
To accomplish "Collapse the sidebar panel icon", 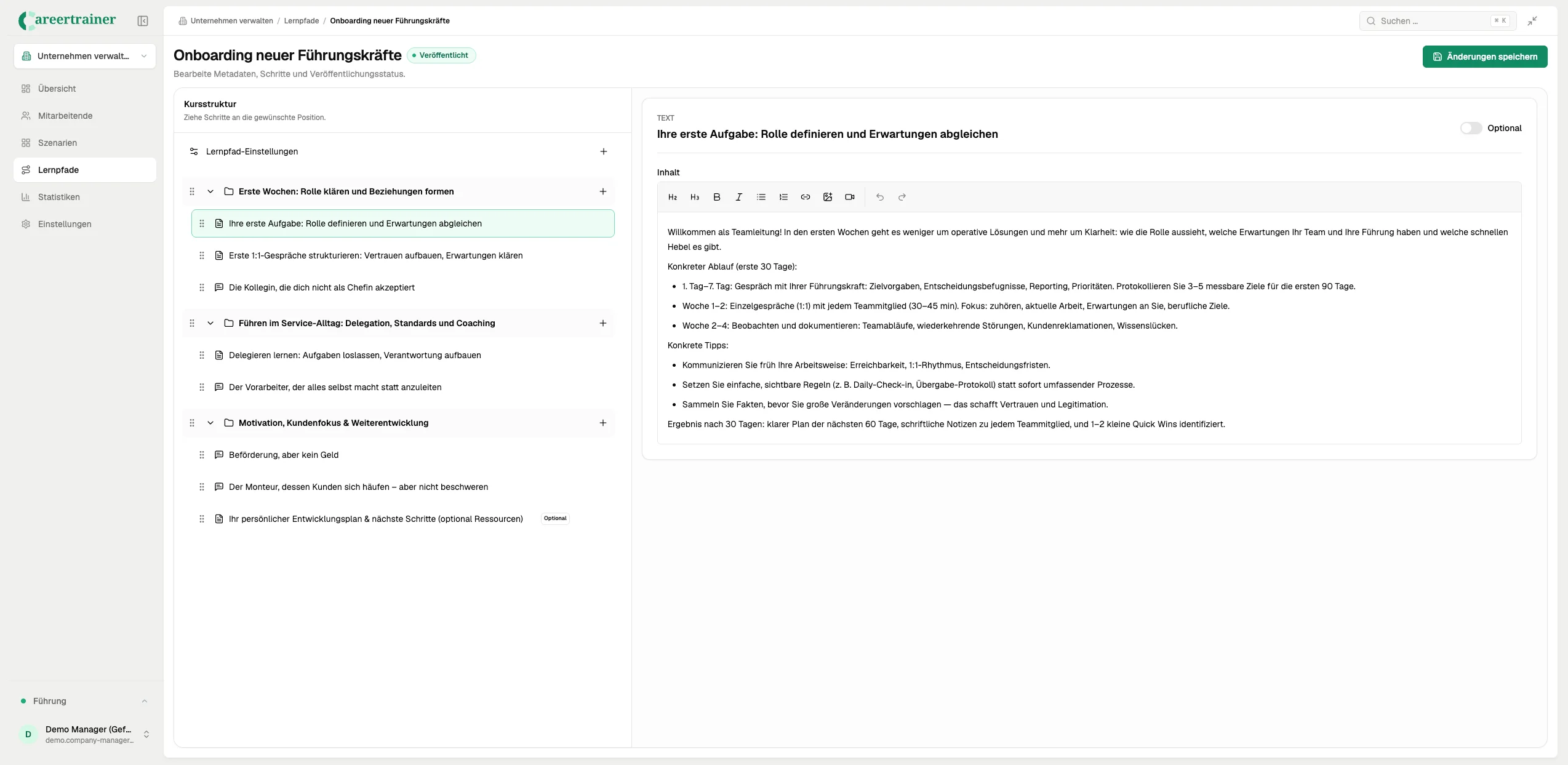I will (143, 21).
